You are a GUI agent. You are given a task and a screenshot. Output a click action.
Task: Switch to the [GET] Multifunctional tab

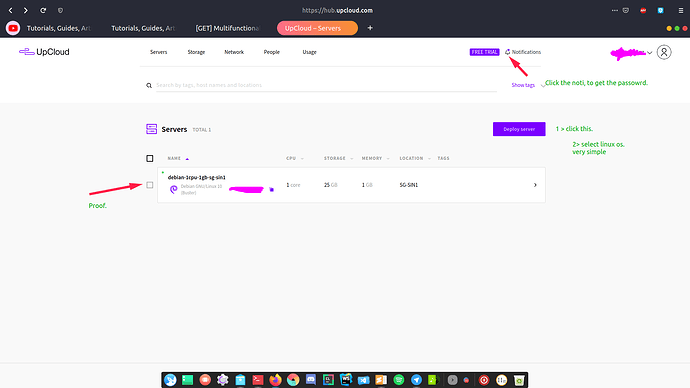(227, 28)
